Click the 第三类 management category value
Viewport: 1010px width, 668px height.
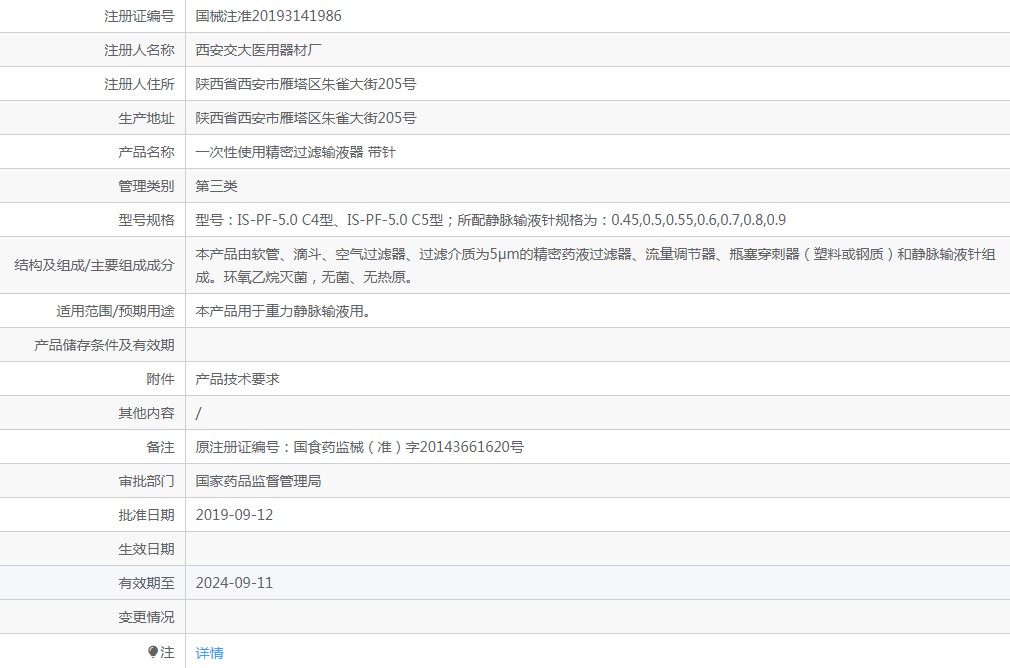coord(216,187)
